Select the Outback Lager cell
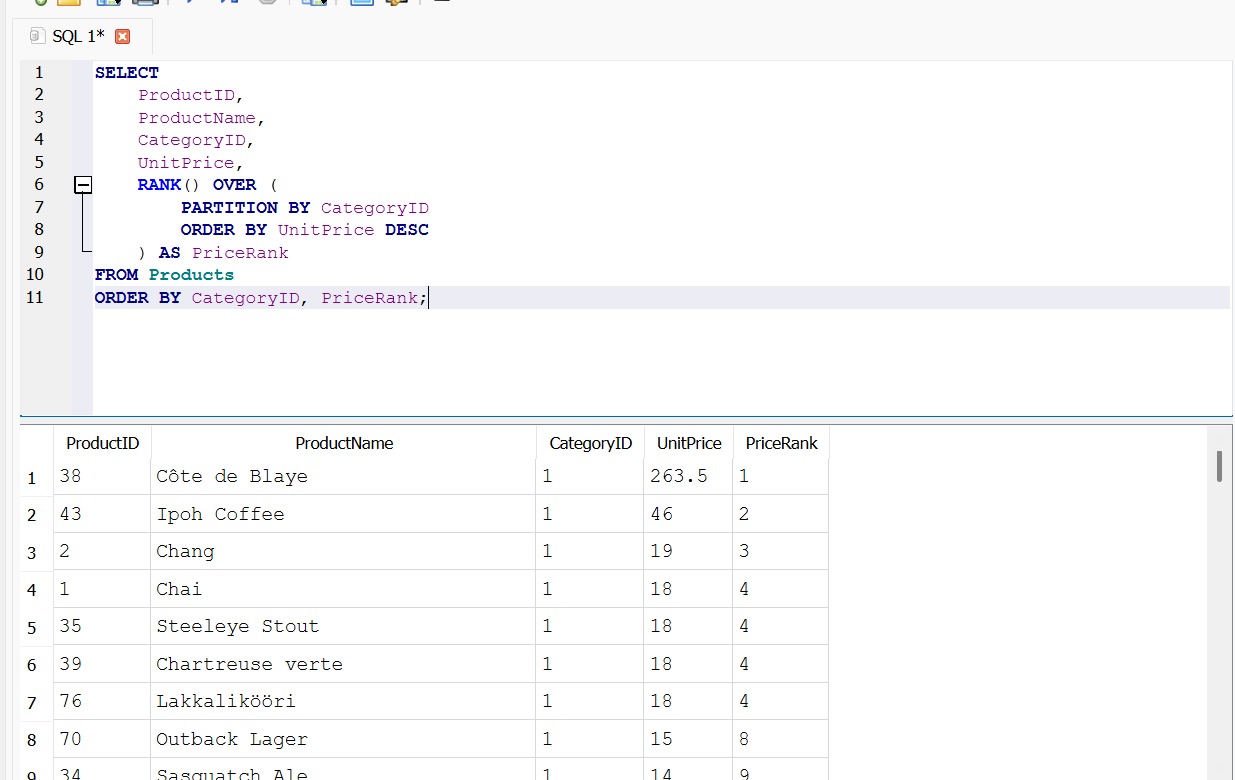This screenshot has height=780, width=1235. pos(343,739)
